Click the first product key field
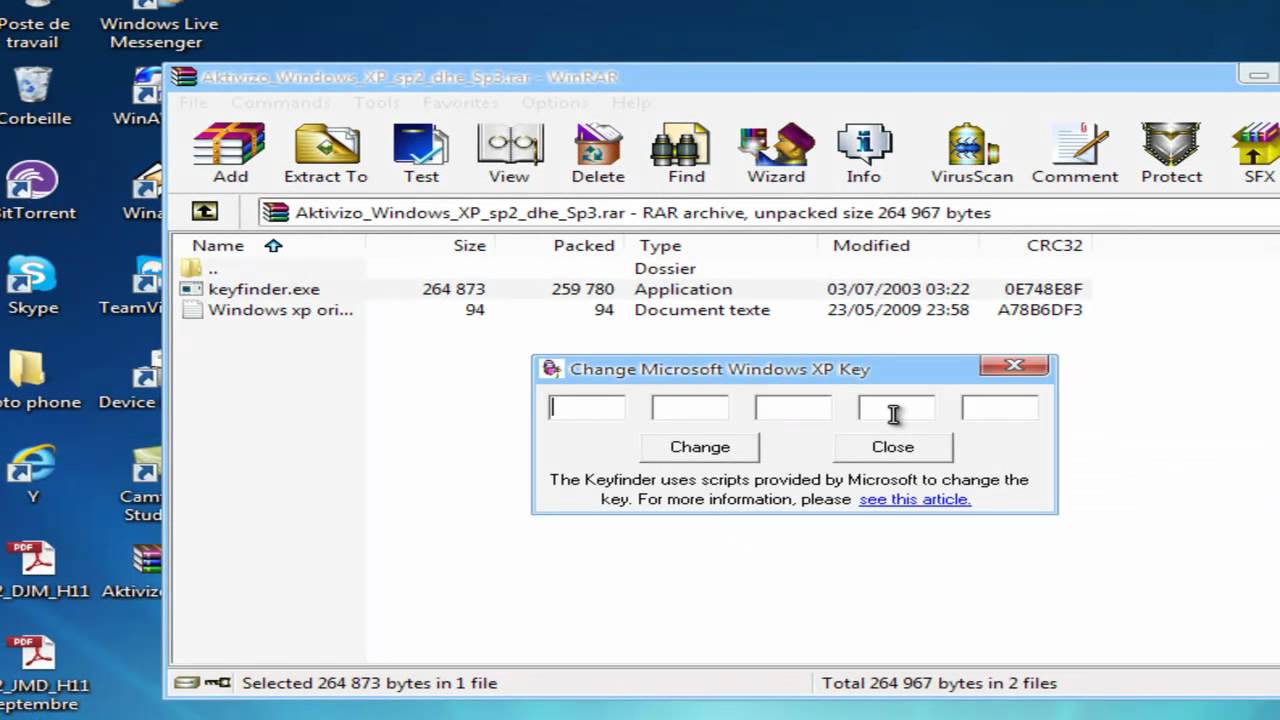Image resolution: width=1280 pixels, height=720 pixels. (x=587, y=407)
